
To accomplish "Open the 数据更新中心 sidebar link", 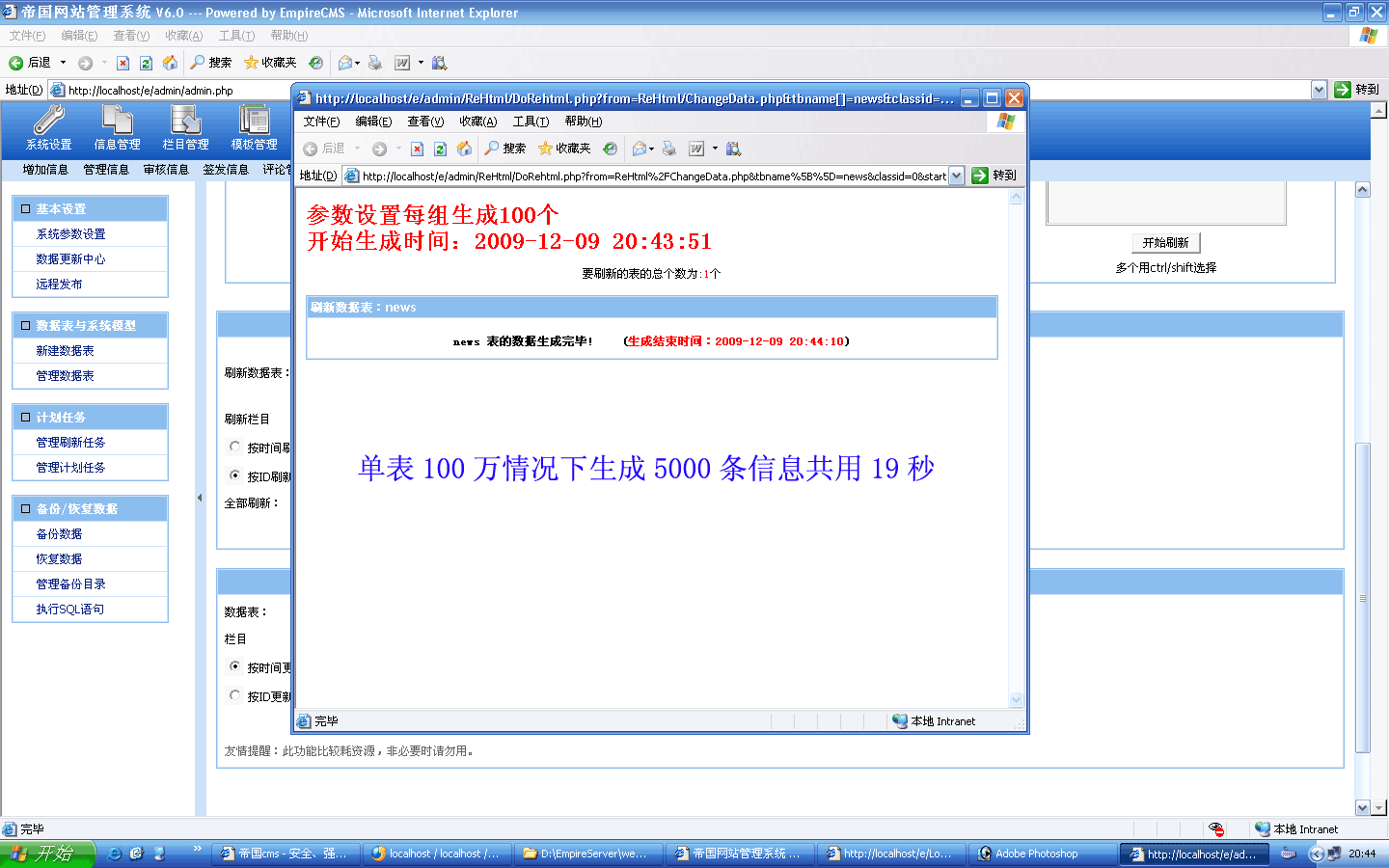I will point(70,259).
